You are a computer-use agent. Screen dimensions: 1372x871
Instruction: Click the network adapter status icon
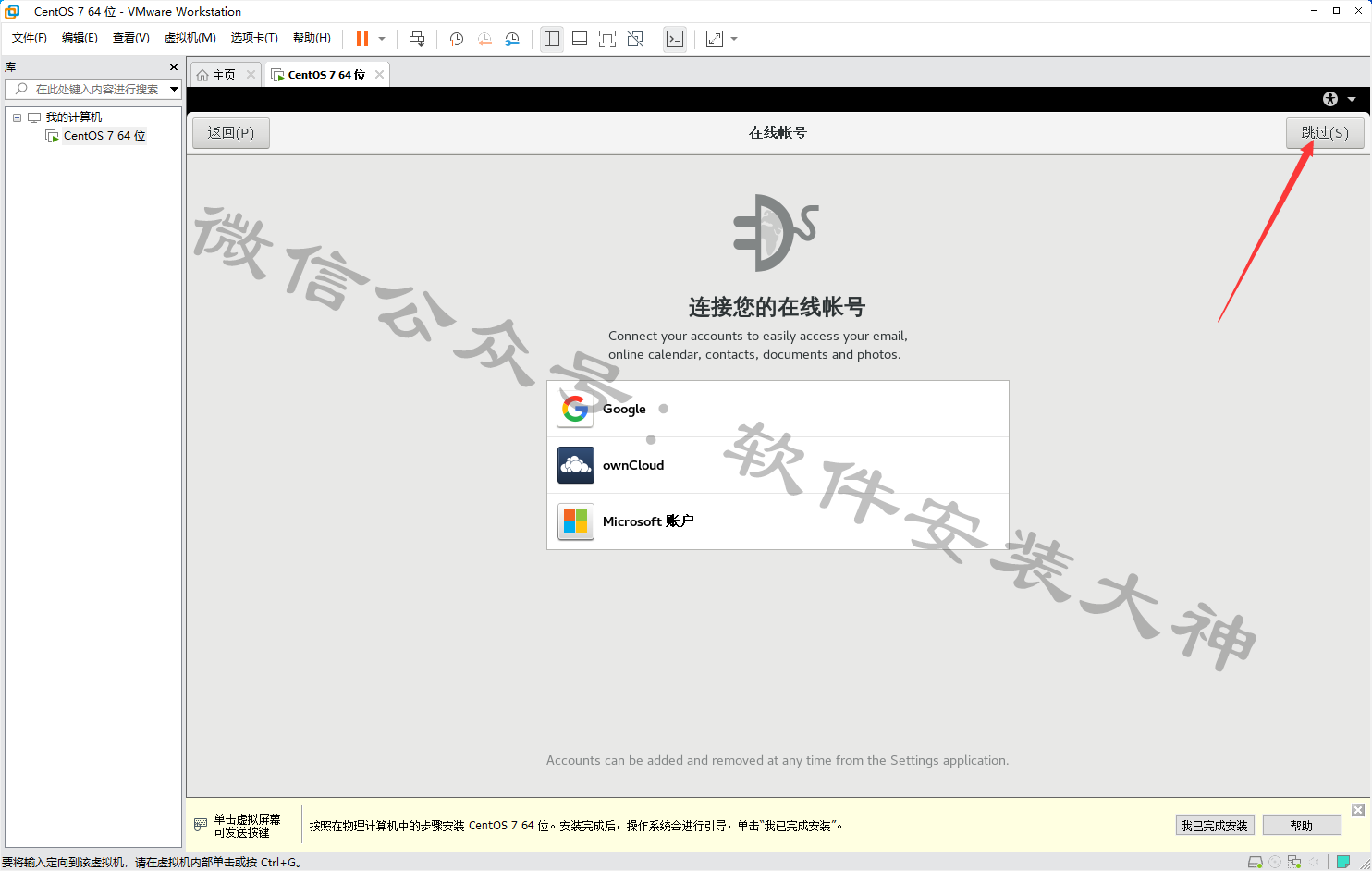(x=1294, y=862)
